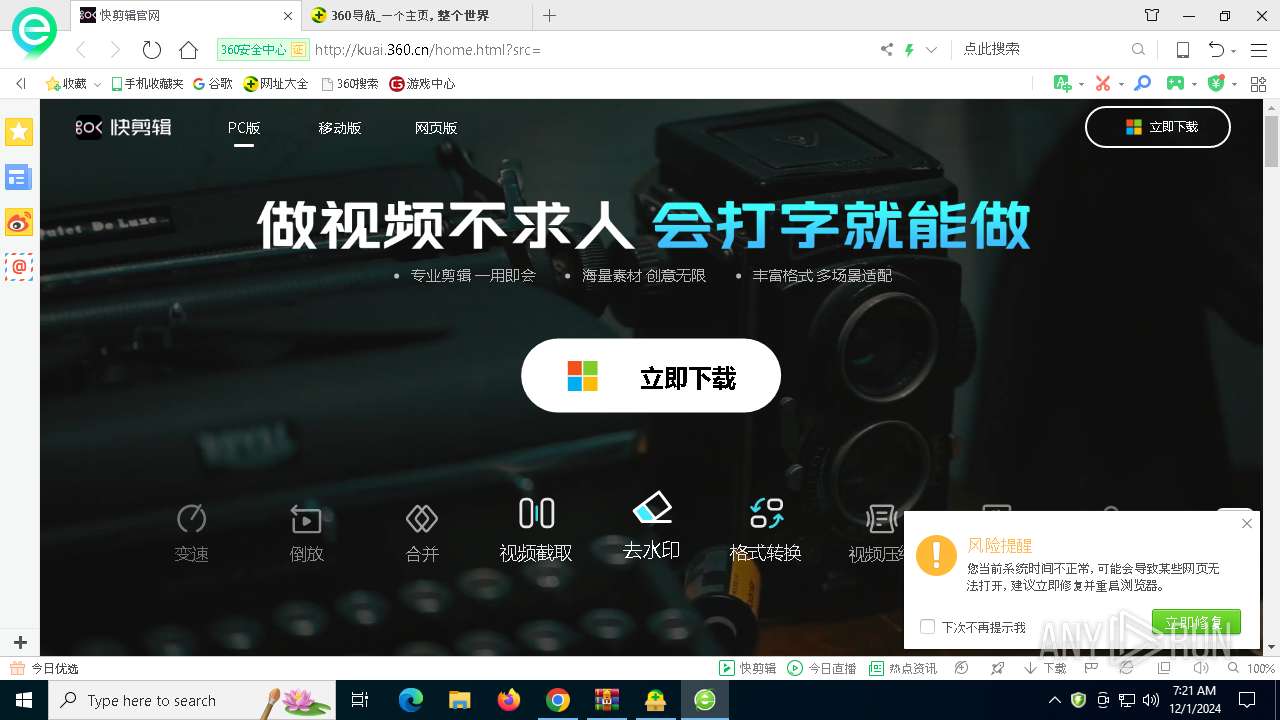The height and width of the screenshot is (720, 1280).
Task: Collapse the bookmarks bar arrow
Action: [20, 84]
